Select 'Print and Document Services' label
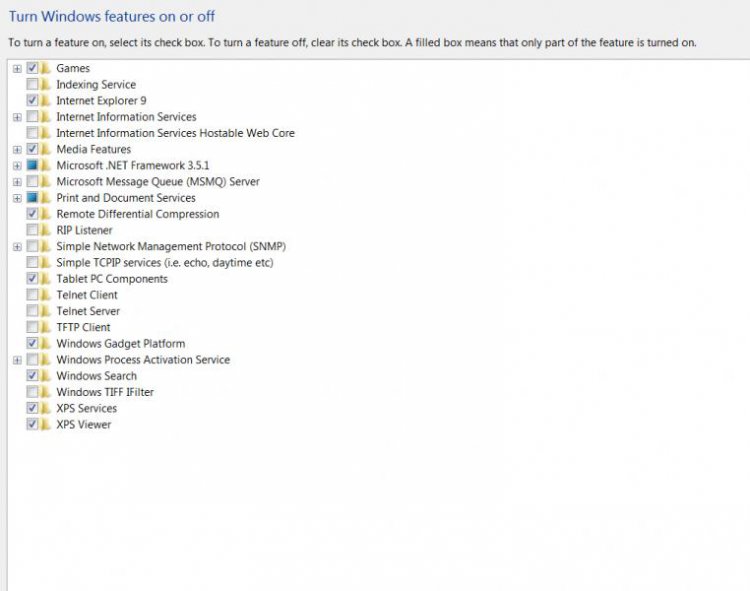750x591 pixels. click(126, 197)
